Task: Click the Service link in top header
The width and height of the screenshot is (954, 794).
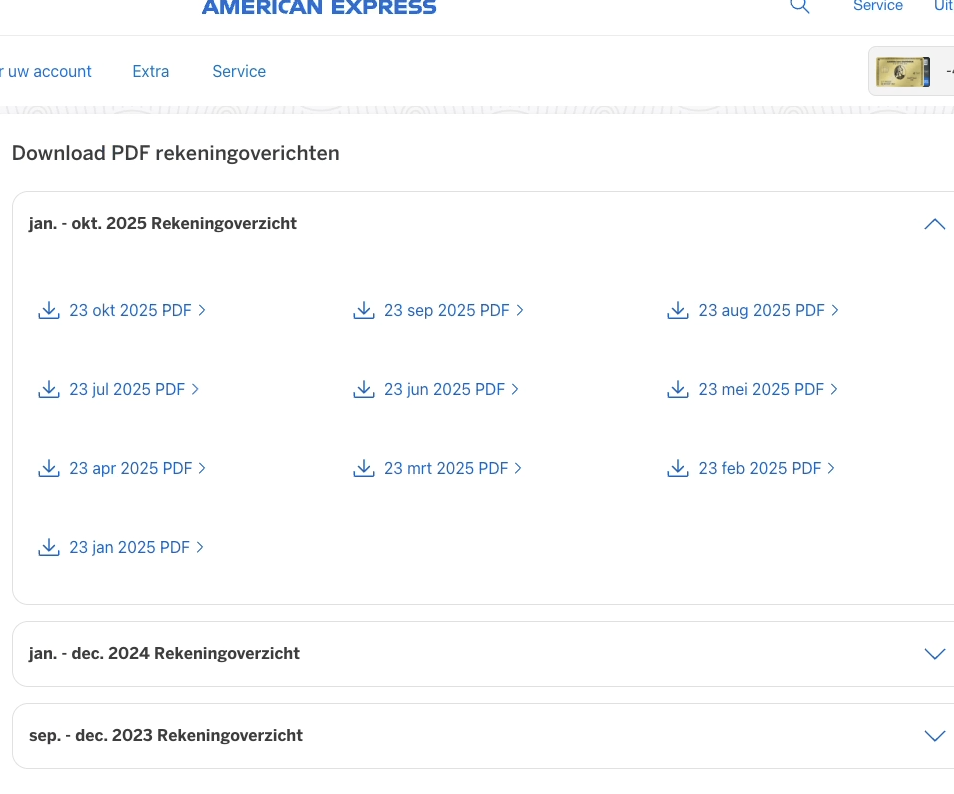Action: click(x=877, y=5)
